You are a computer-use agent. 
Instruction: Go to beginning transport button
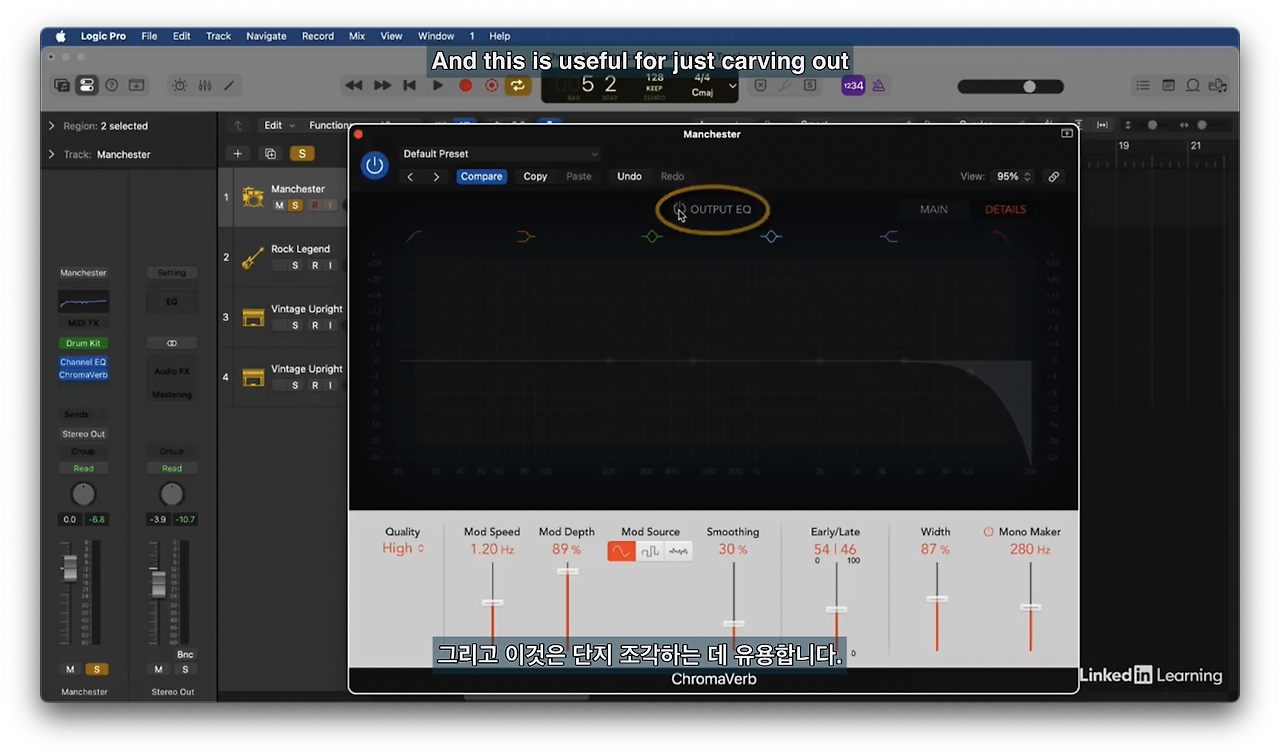[x=409, y=86]
